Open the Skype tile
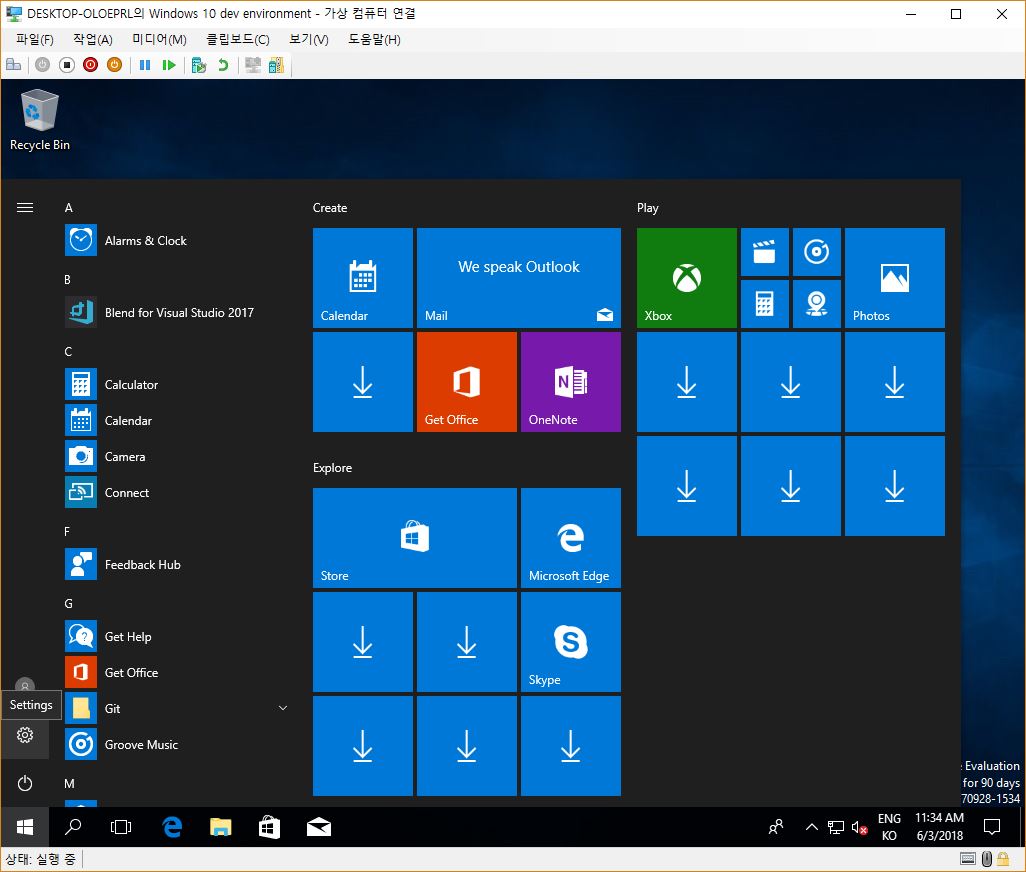1026x872 pixels. point(571,642)
